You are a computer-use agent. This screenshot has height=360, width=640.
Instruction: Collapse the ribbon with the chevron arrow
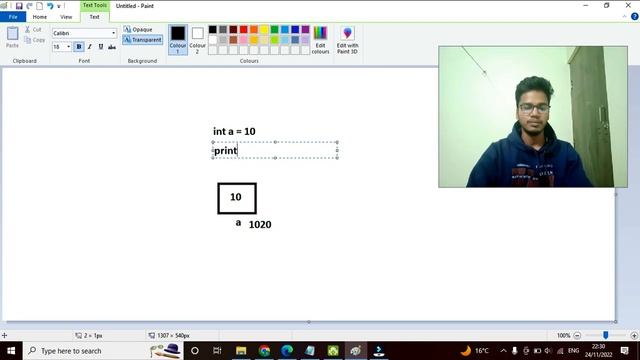(x=624, y=17)
